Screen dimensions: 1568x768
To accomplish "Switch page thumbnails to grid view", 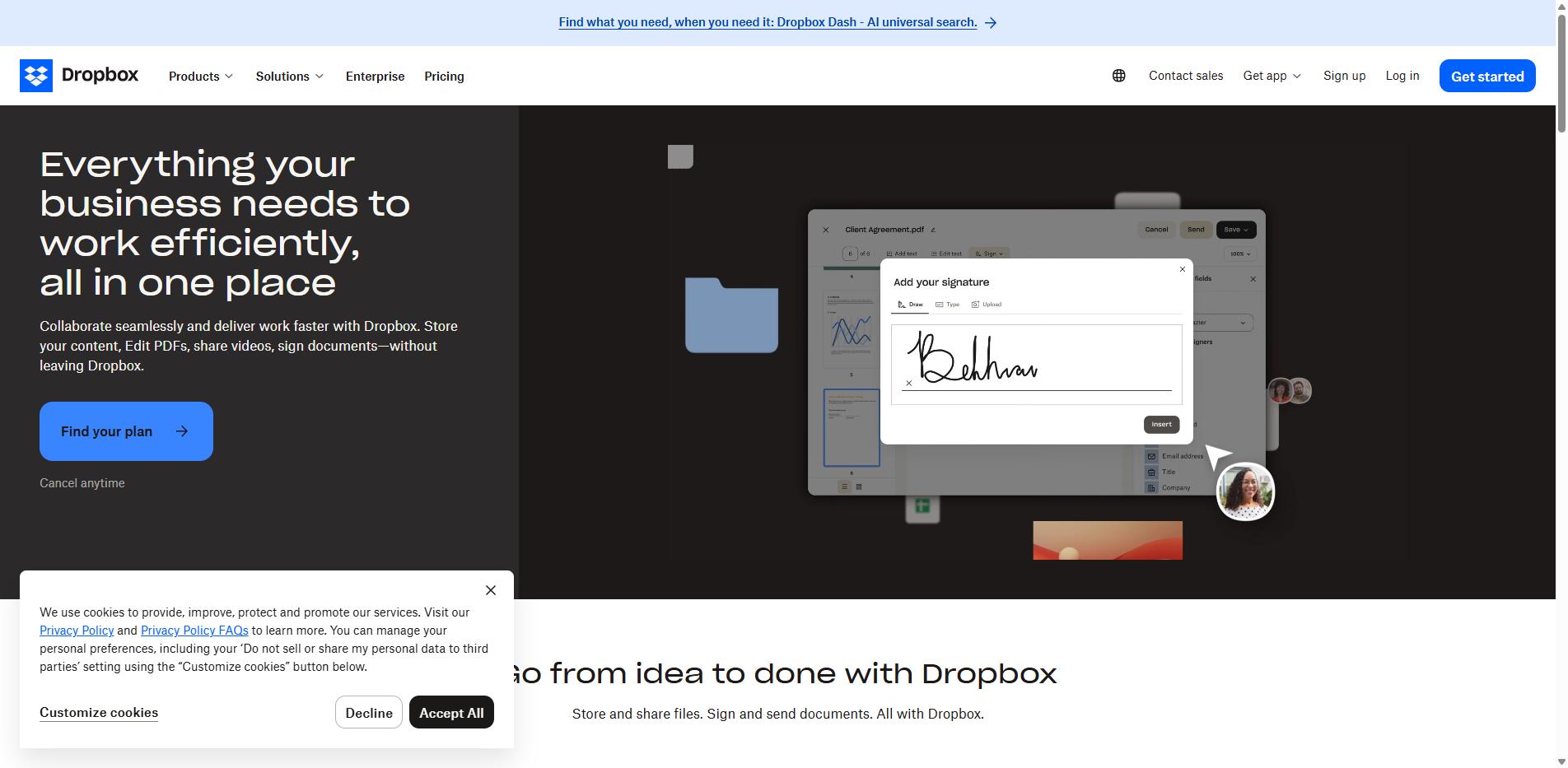I will 859,486.
